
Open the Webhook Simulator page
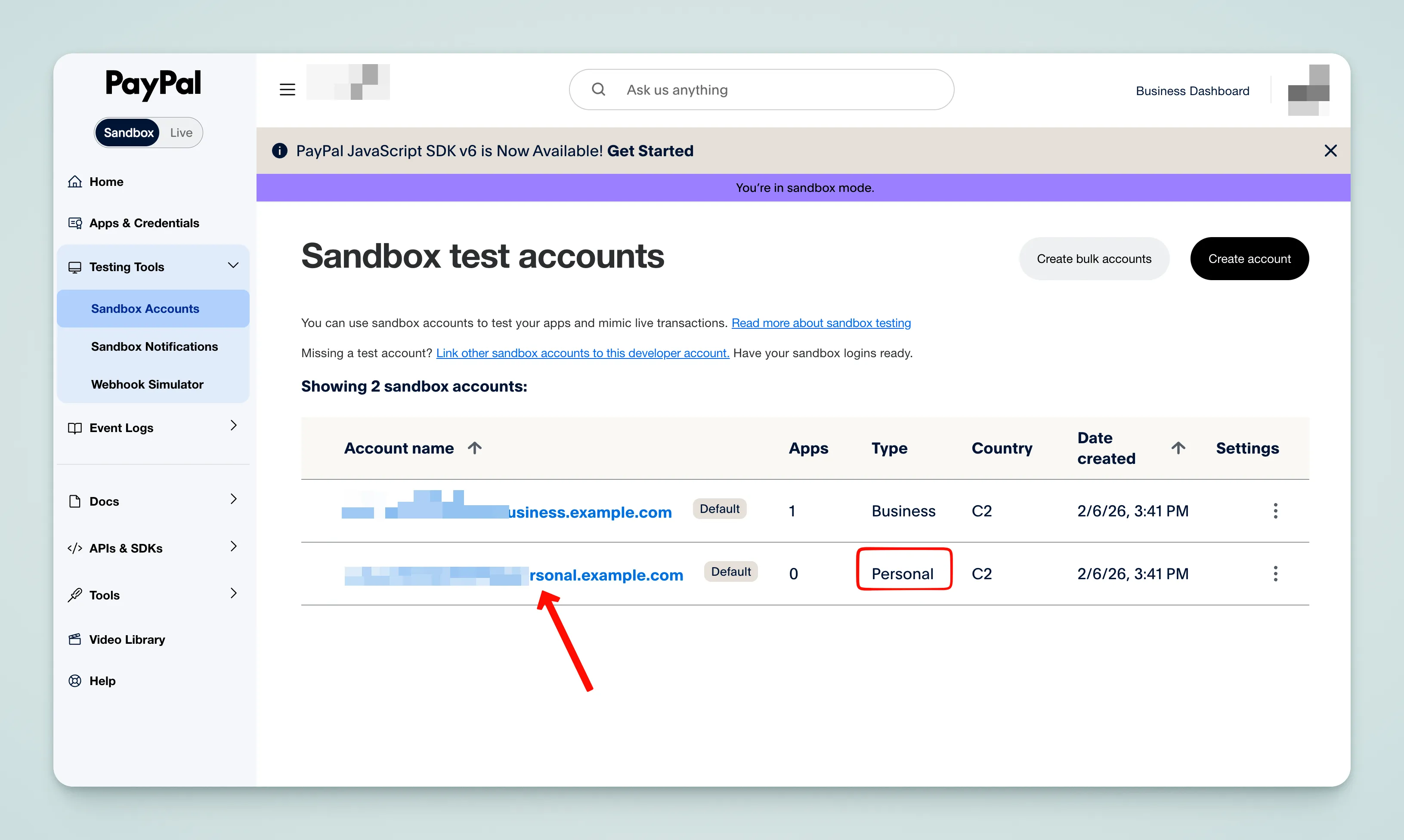tap(147, 384)
